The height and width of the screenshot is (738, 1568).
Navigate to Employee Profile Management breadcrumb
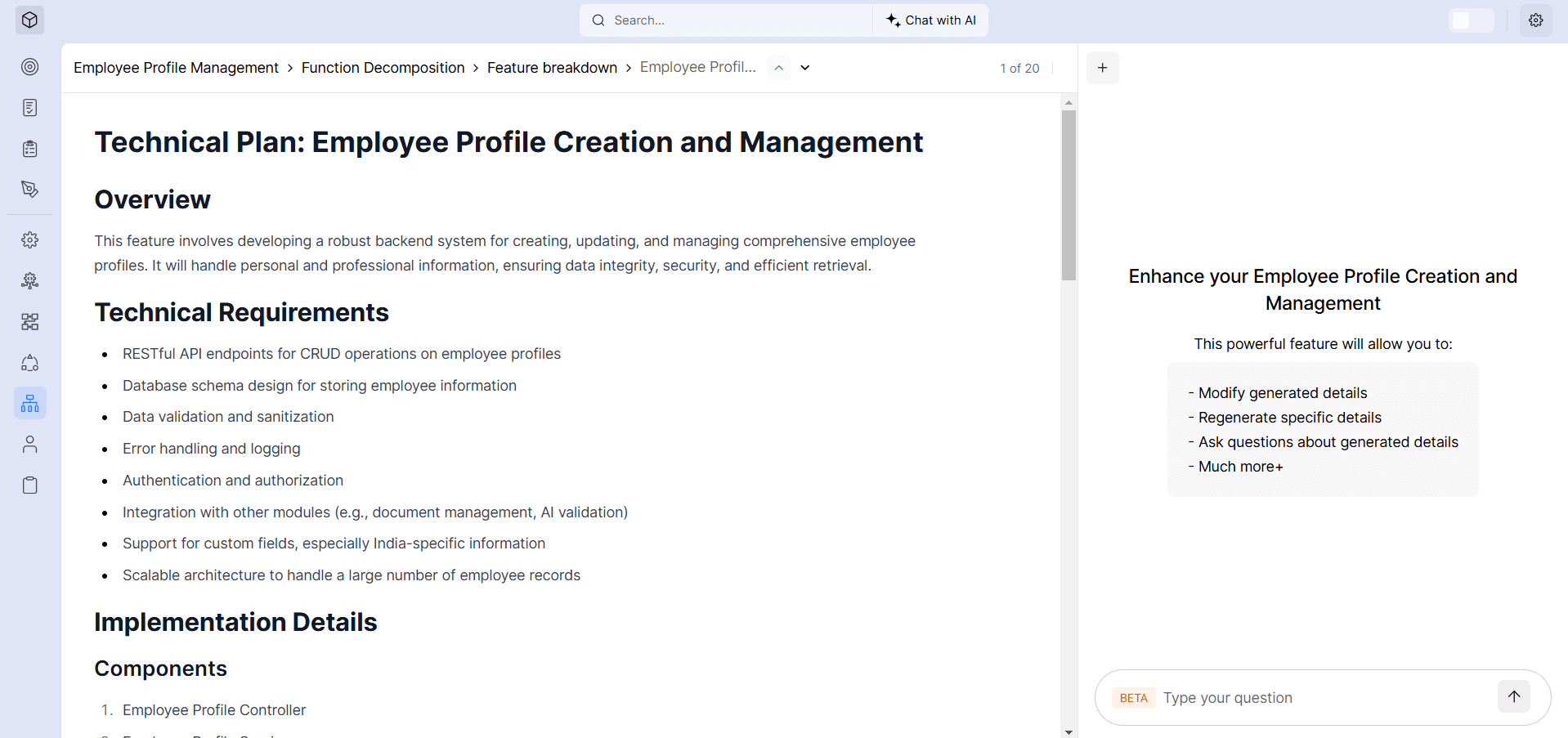(x=176, y=68)
